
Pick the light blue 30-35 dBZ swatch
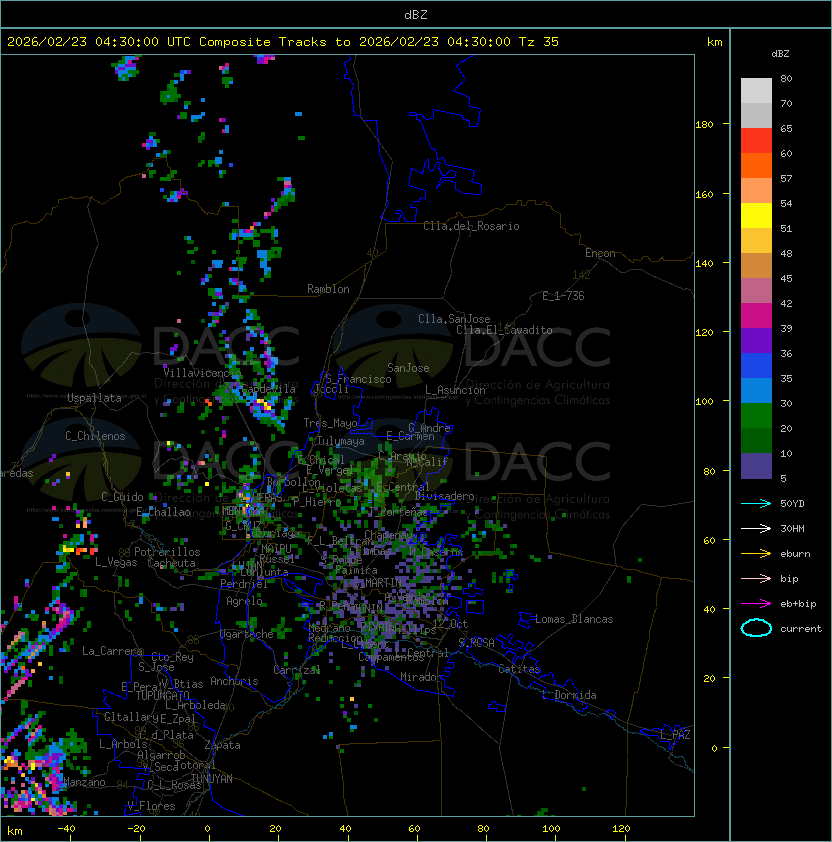756,390
